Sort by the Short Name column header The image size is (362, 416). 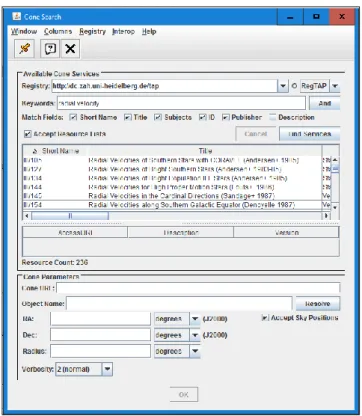[55, 151]
